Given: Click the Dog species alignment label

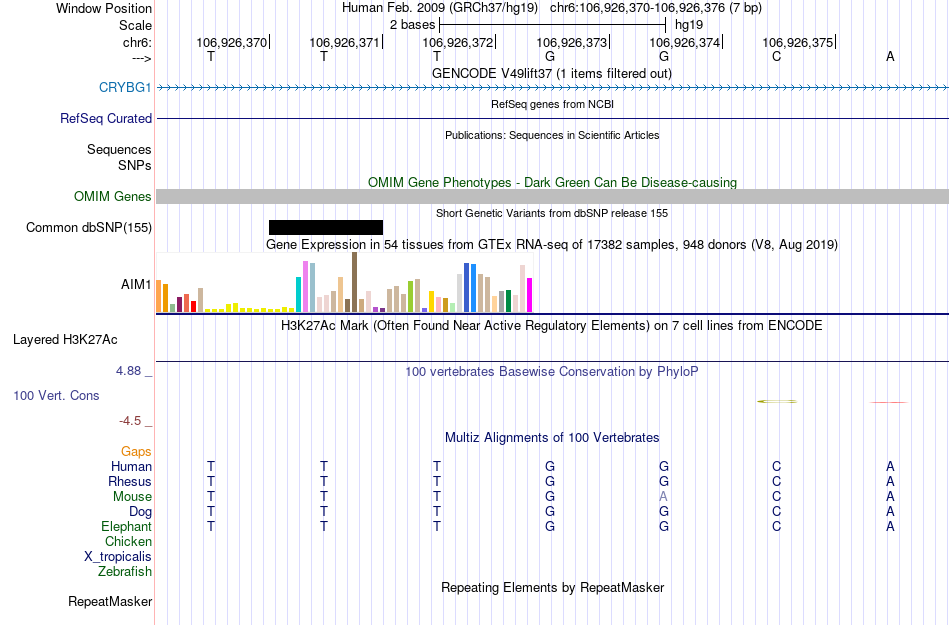Looking at the screenshot, I should tap(140, 512).
